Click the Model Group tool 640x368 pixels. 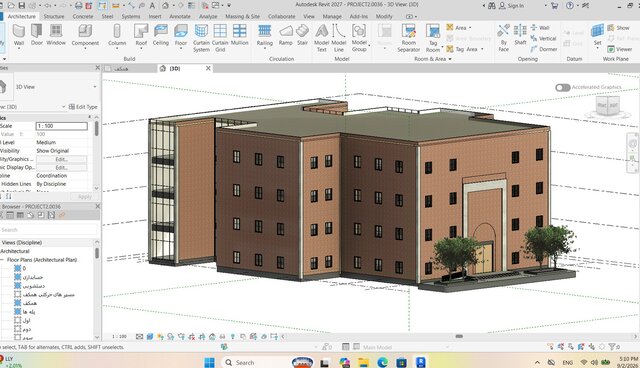click(359, 38)
